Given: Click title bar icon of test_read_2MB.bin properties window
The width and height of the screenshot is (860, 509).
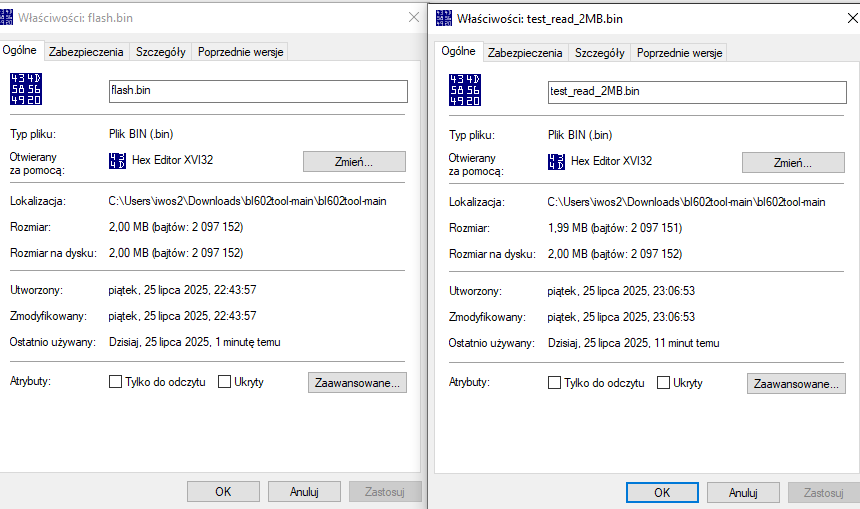Looking at the screenshot, I should click(444, 18).
